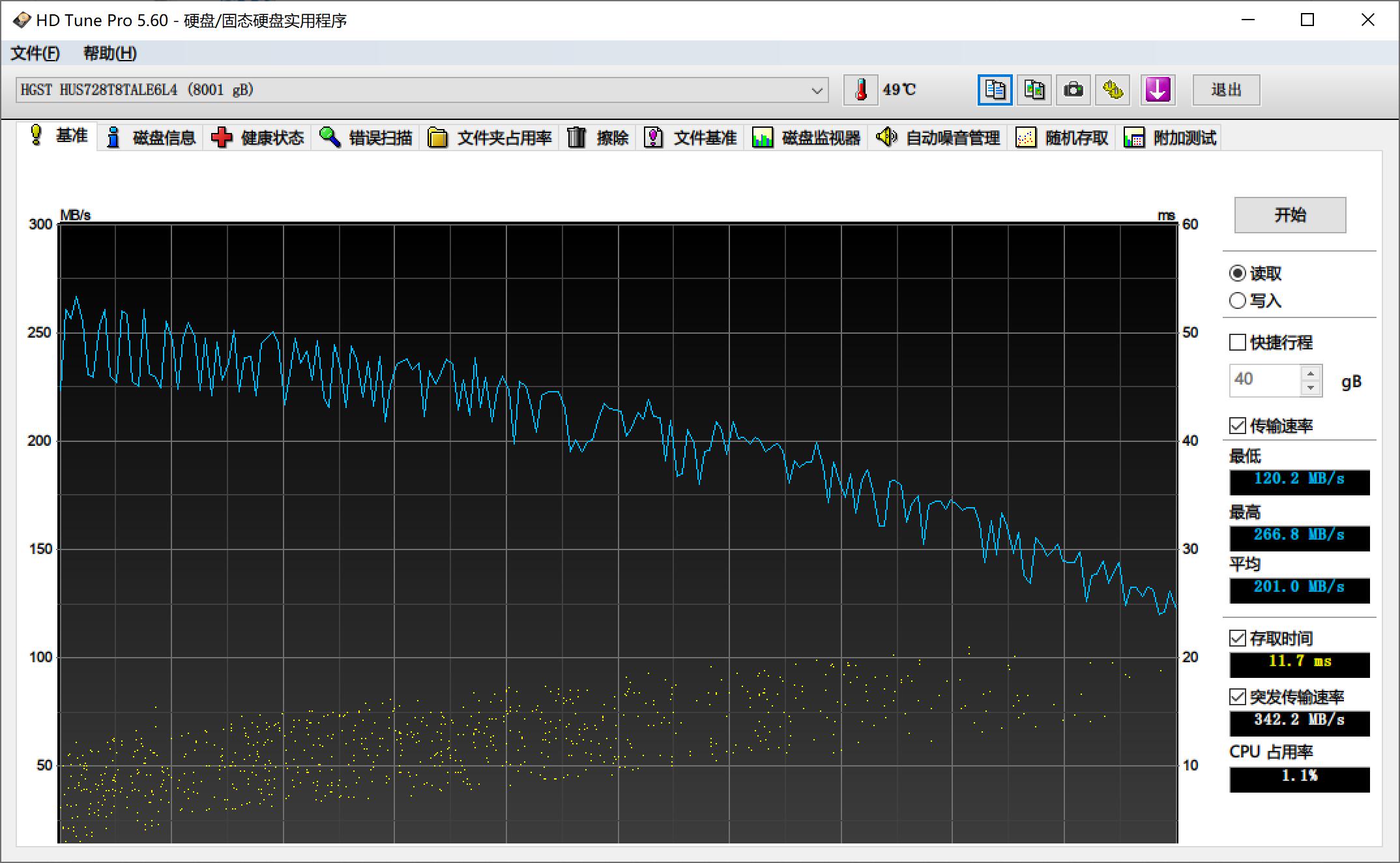Enable the 快捷行程 checkbox

click(x=1238, y=342)
